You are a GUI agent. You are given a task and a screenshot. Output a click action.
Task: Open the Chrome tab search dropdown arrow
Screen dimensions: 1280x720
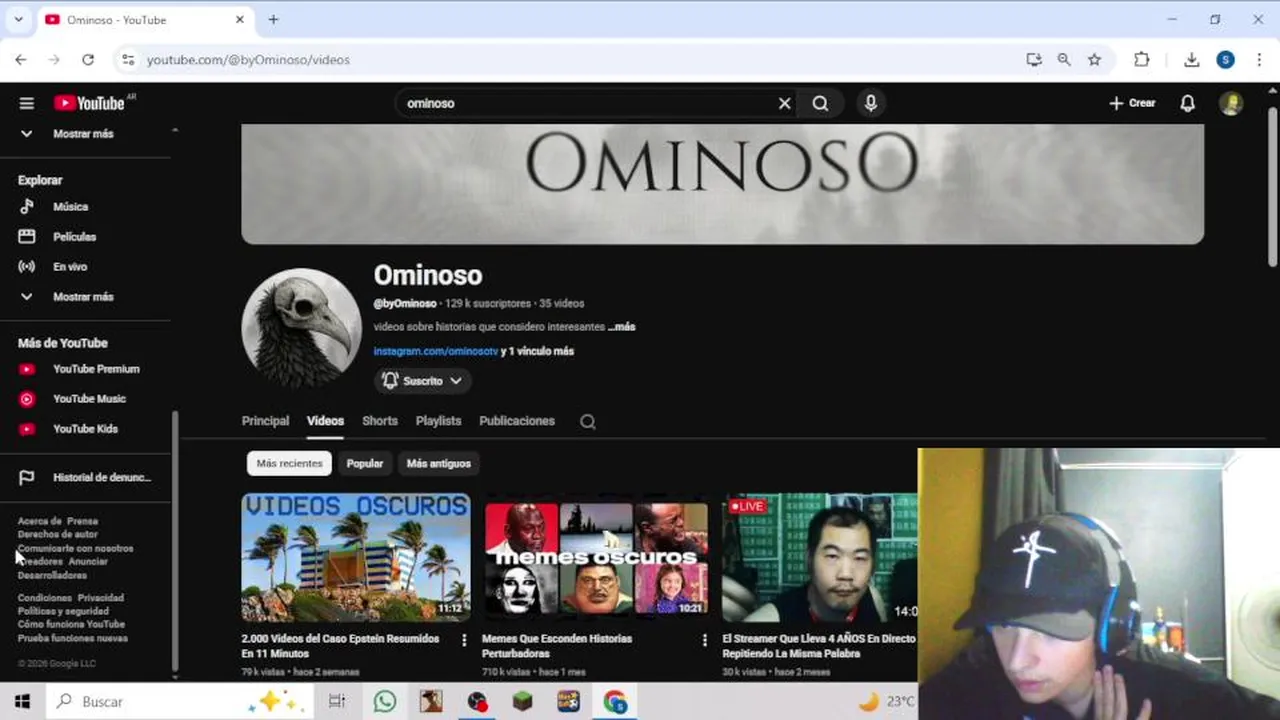click(18, 20)
